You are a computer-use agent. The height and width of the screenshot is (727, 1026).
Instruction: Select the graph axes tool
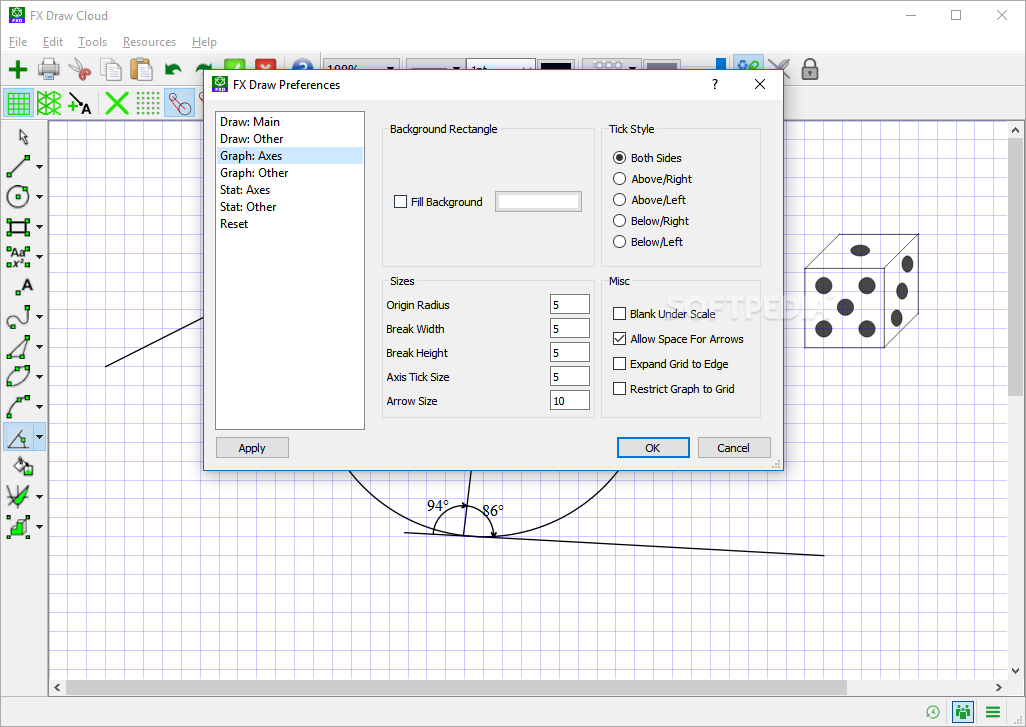coord(18,497)
